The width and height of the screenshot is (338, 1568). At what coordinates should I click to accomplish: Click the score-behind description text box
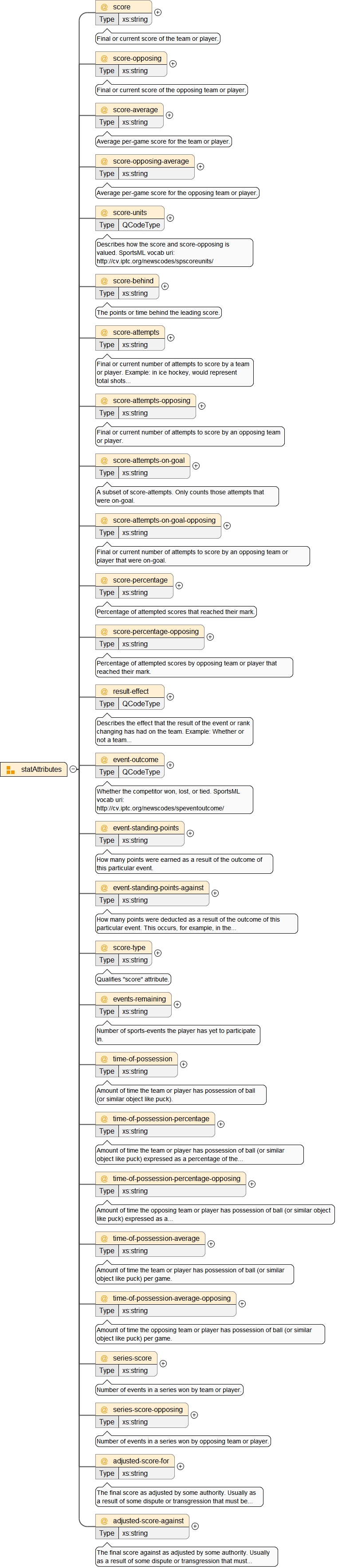158,313
